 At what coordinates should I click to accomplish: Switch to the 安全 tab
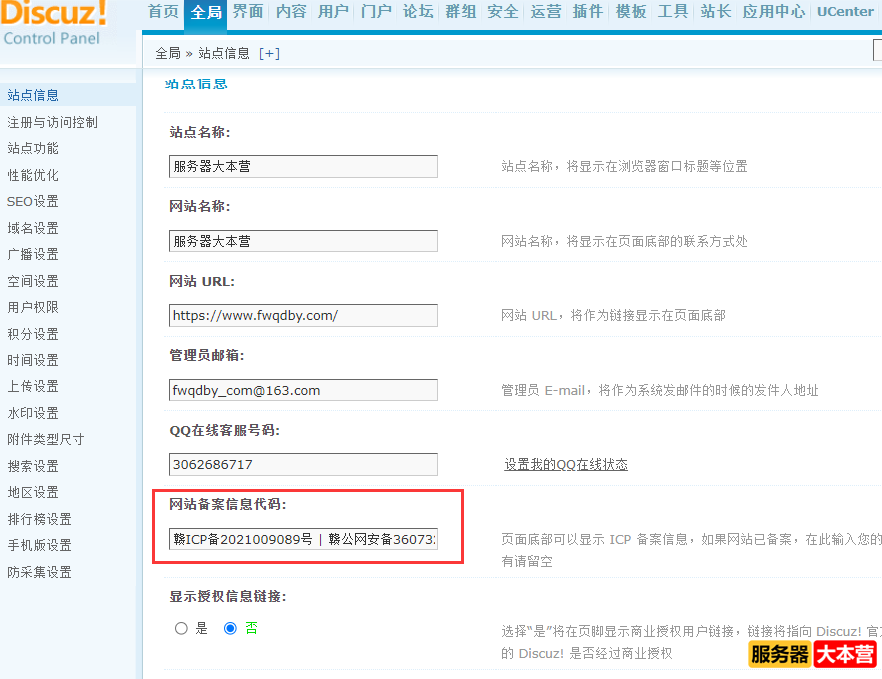[x=502, y=13]
